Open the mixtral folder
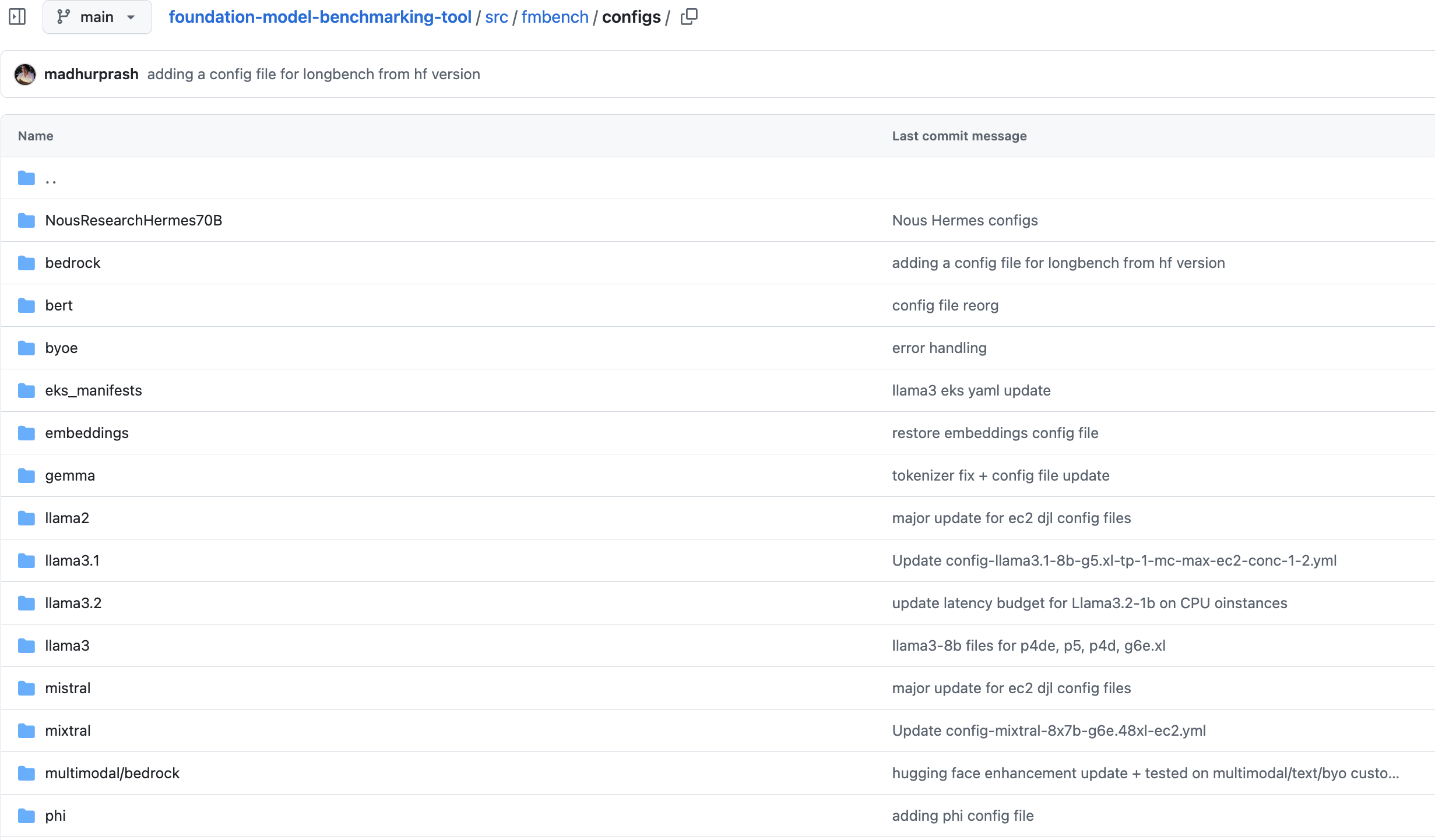 [68, 730]
